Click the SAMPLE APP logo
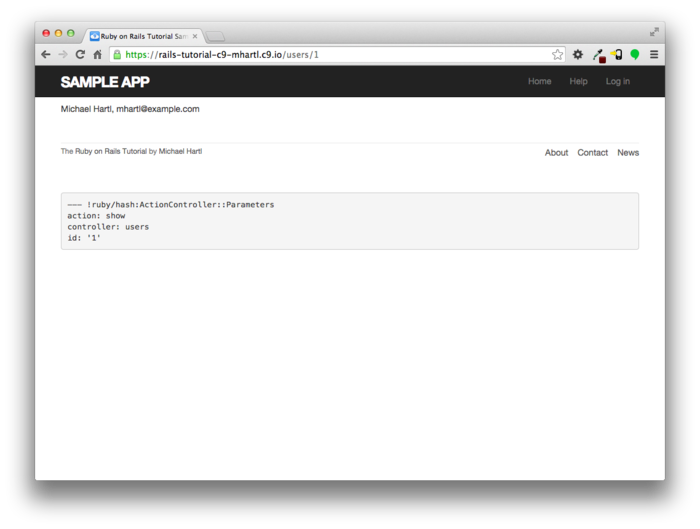The image size is (700, 529). [x=105, y=82]
